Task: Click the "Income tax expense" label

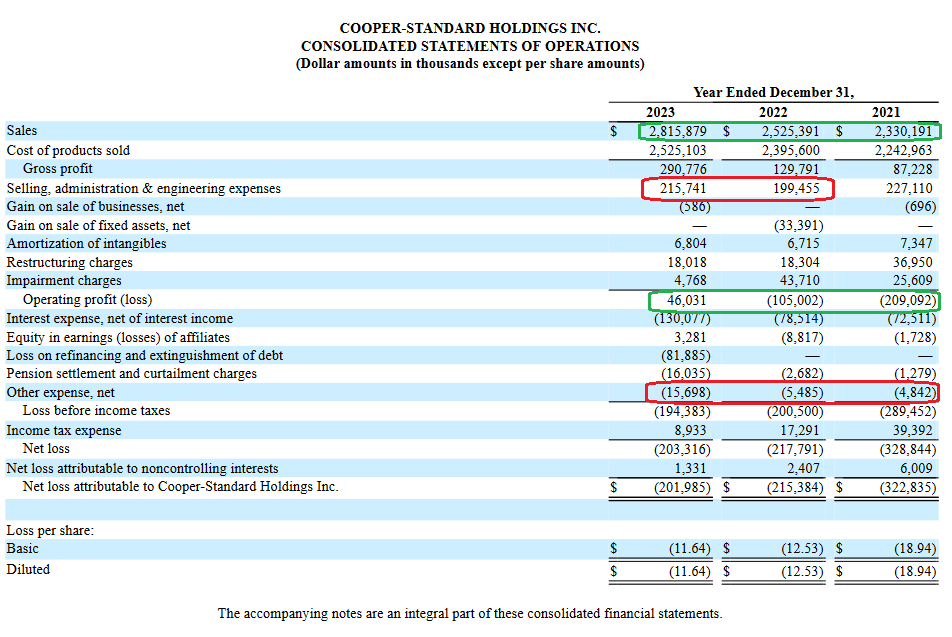Action: point(64,431)
